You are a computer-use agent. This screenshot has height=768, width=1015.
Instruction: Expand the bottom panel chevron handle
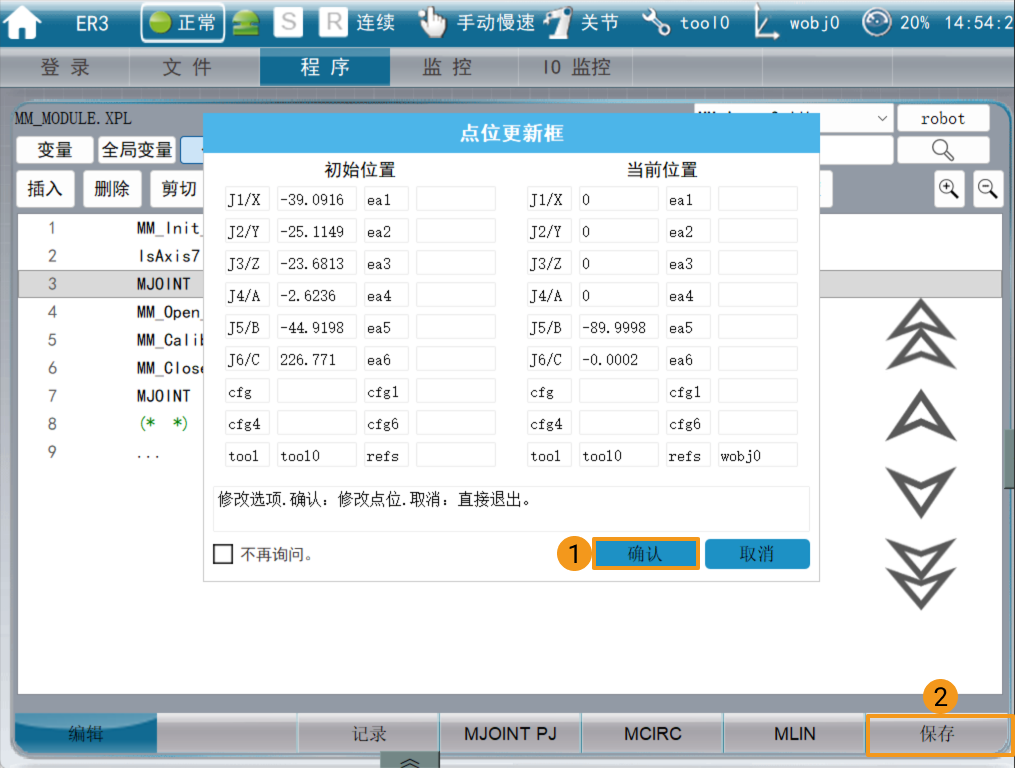pyautogui.click(x=410, y=761)
